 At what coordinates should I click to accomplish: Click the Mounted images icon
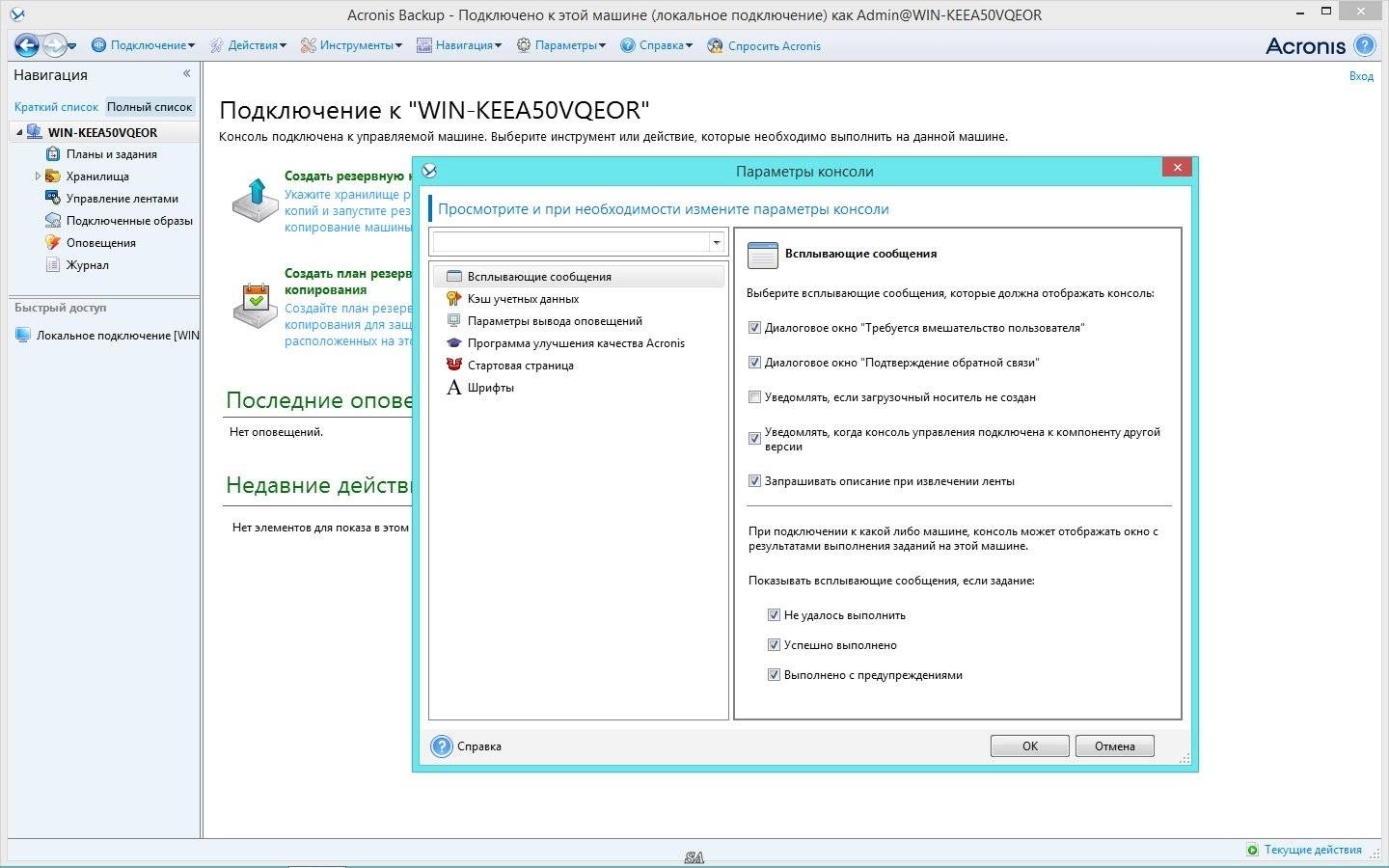point(53,220)
